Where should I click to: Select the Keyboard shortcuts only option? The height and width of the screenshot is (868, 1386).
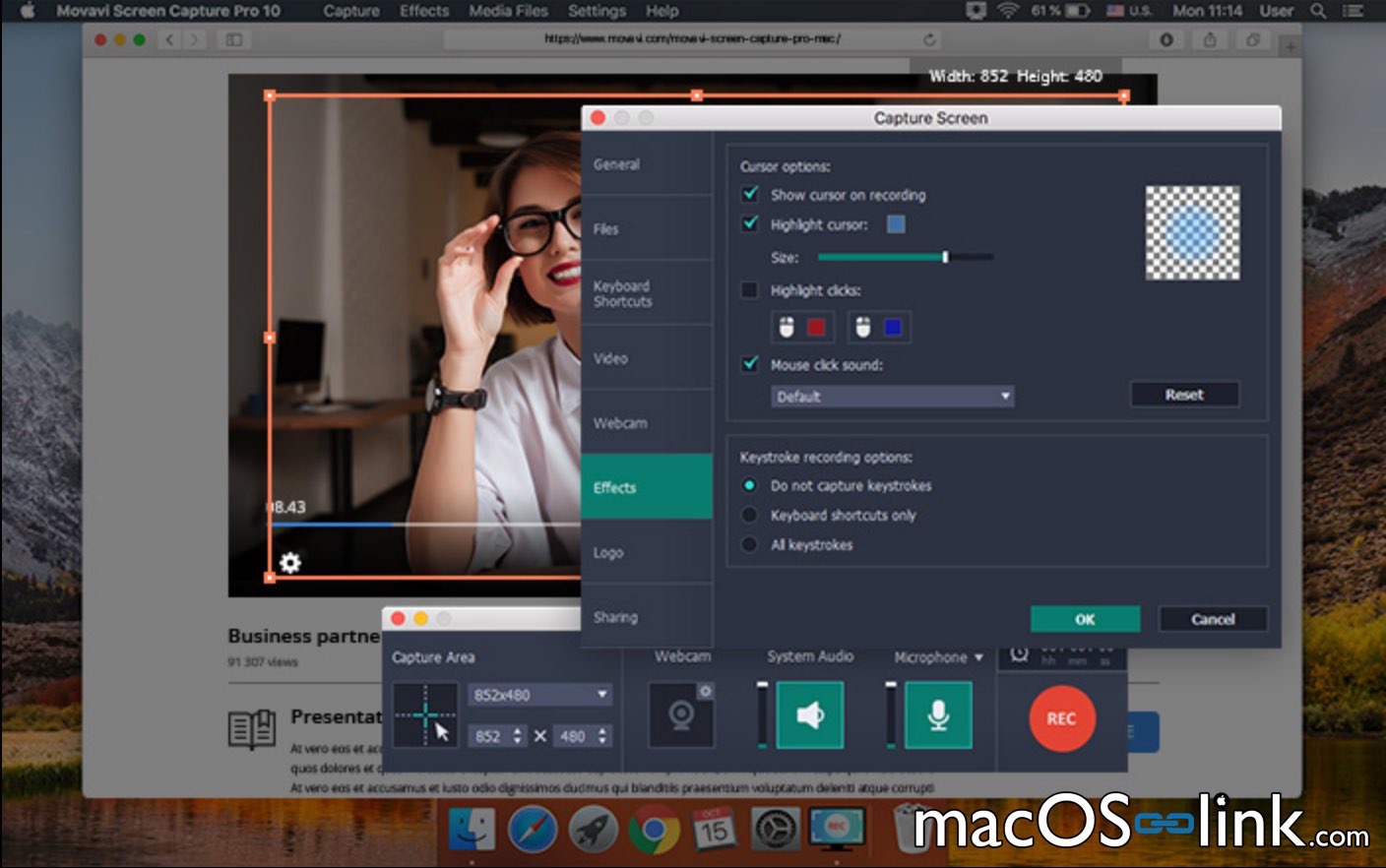coord(750,515)
